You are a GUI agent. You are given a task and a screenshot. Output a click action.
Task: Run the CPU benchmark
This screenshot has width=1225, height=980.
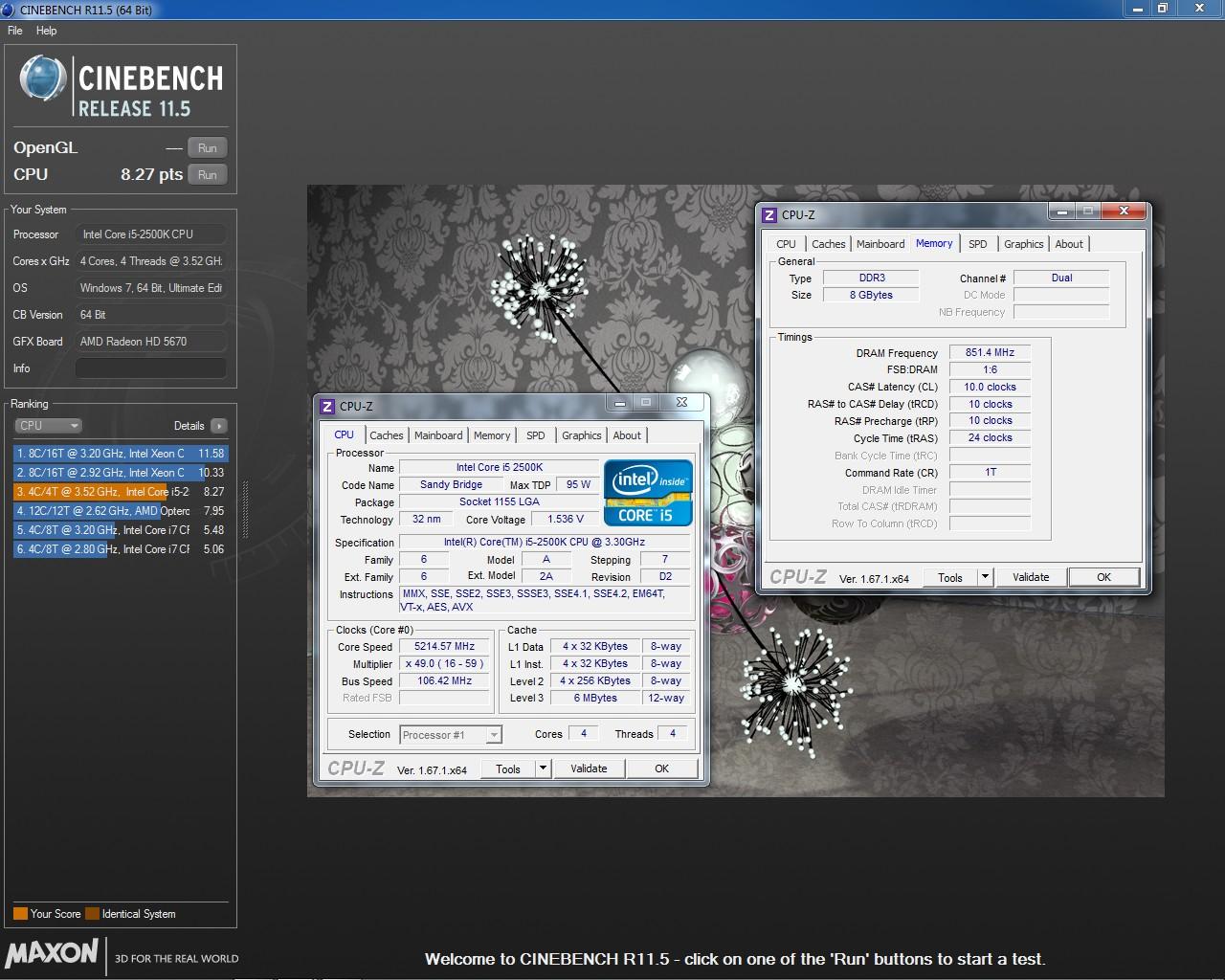208,175
